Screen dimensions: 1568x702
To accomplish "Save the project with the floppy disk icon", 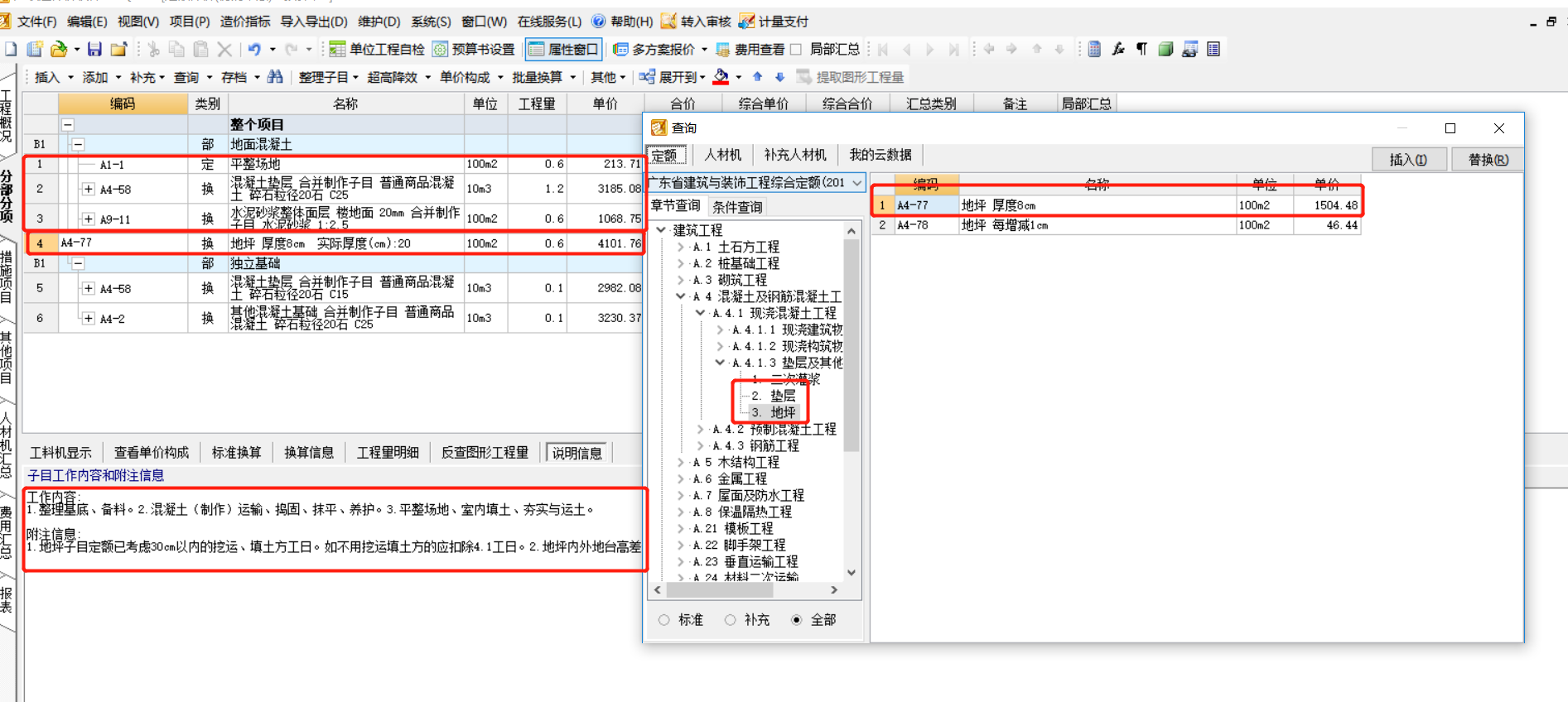I will click(x=94, y=50).
